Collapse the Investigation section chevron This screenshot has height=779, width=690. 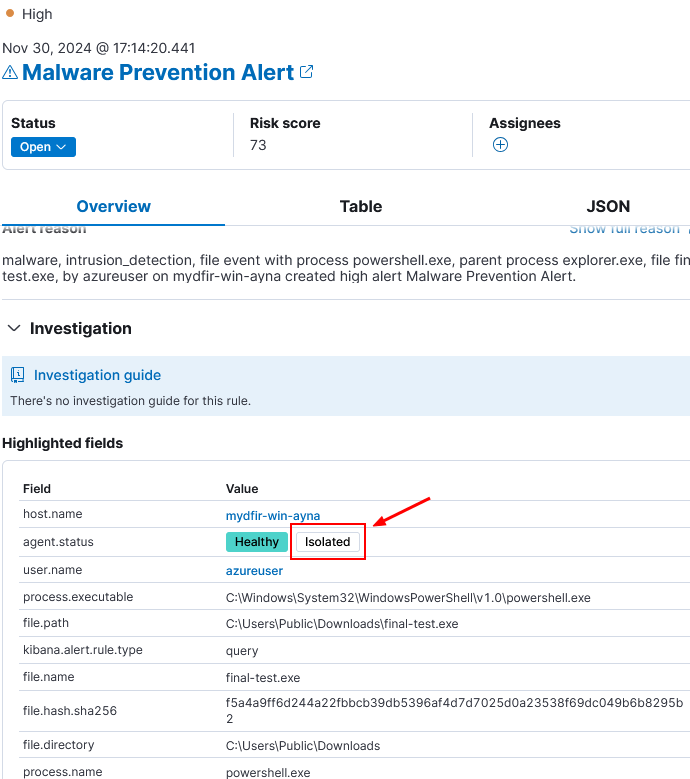(x=14, y=328)
